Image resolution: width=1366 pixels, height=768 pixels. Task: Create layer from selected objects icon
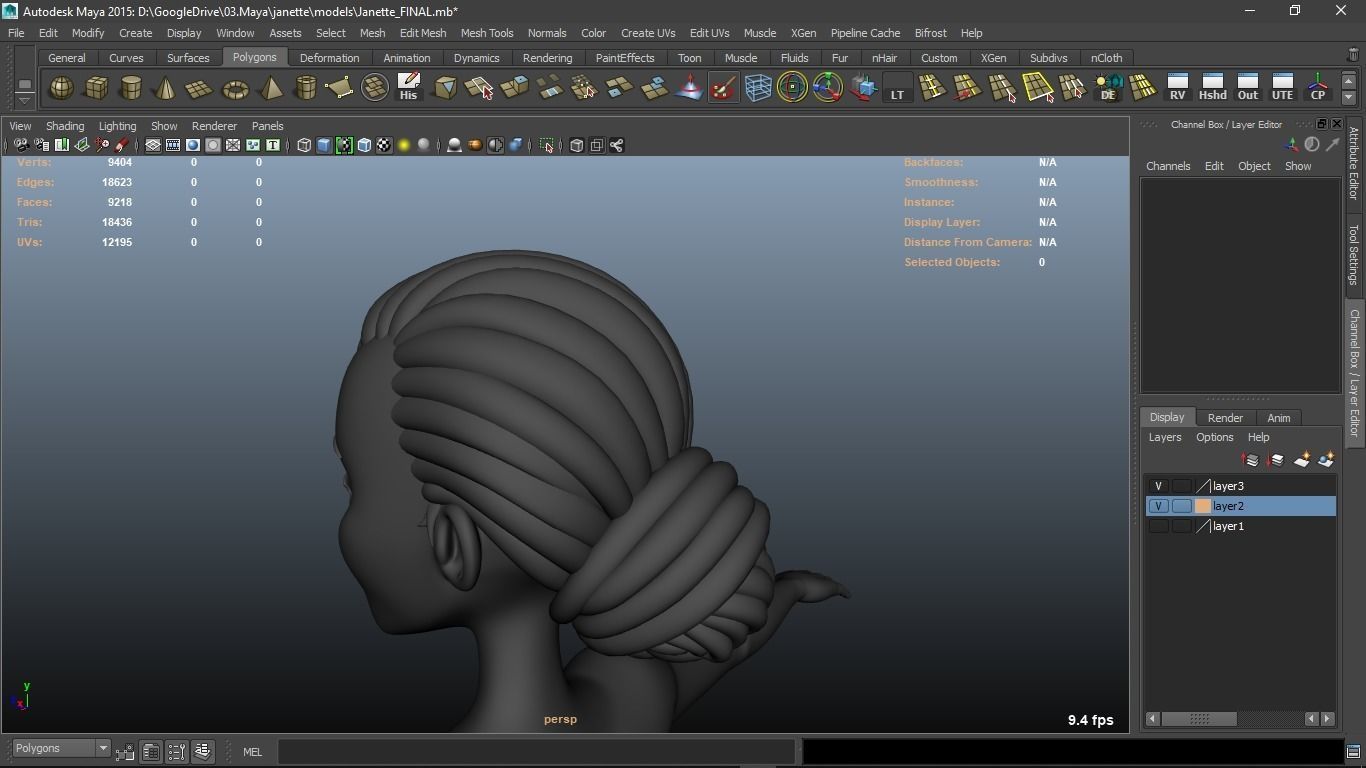click(x=1326, y=460)
